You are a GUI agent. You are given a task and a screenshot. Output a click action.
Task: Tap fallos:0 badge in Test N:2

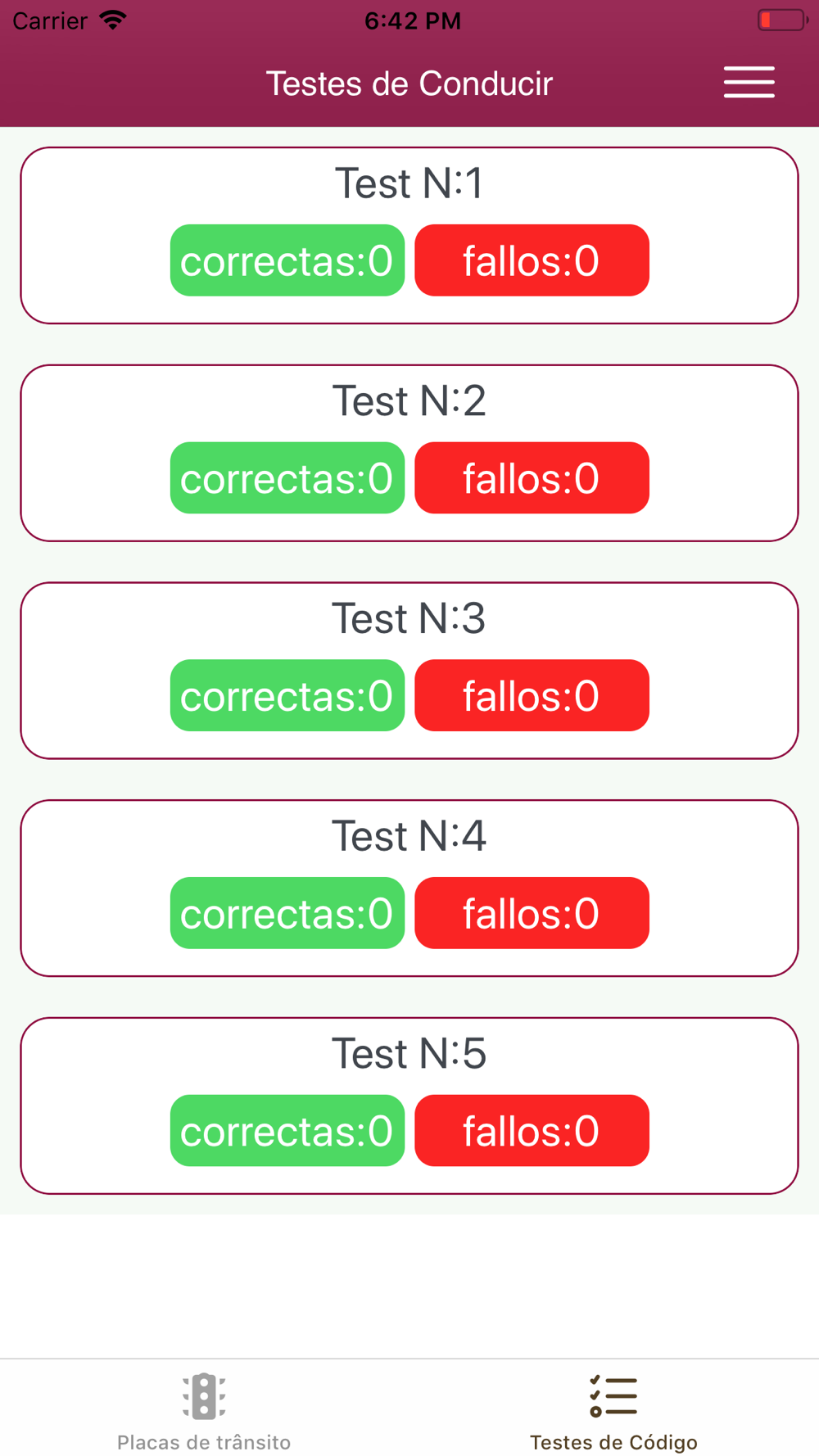532,478
